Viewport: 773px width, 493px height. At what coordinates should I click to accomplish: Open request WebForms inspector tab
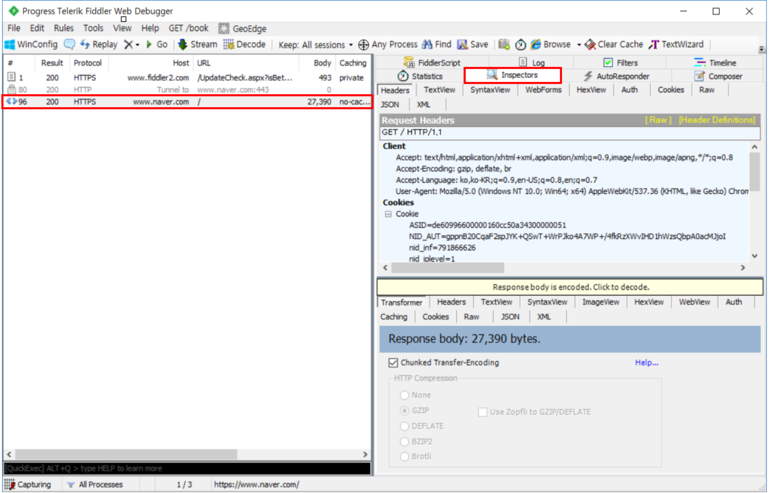click(x=543, y=90)
